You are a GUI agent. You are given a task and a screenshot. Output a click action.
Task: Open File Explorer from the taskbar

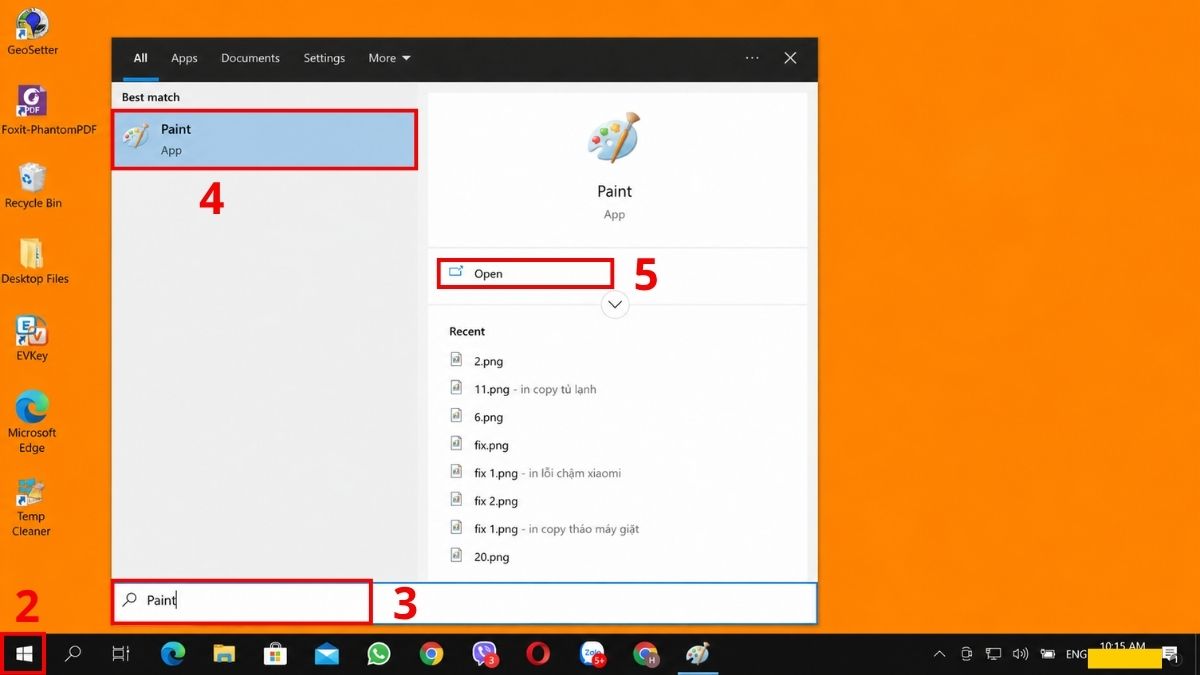224,654
